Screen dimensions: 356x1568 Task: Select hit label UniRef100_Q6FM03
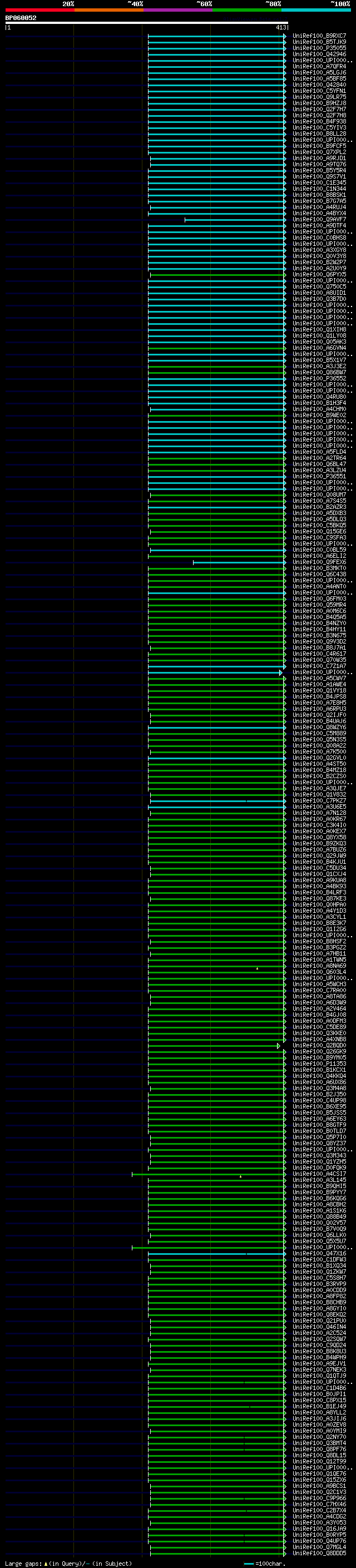pos(319,599)
